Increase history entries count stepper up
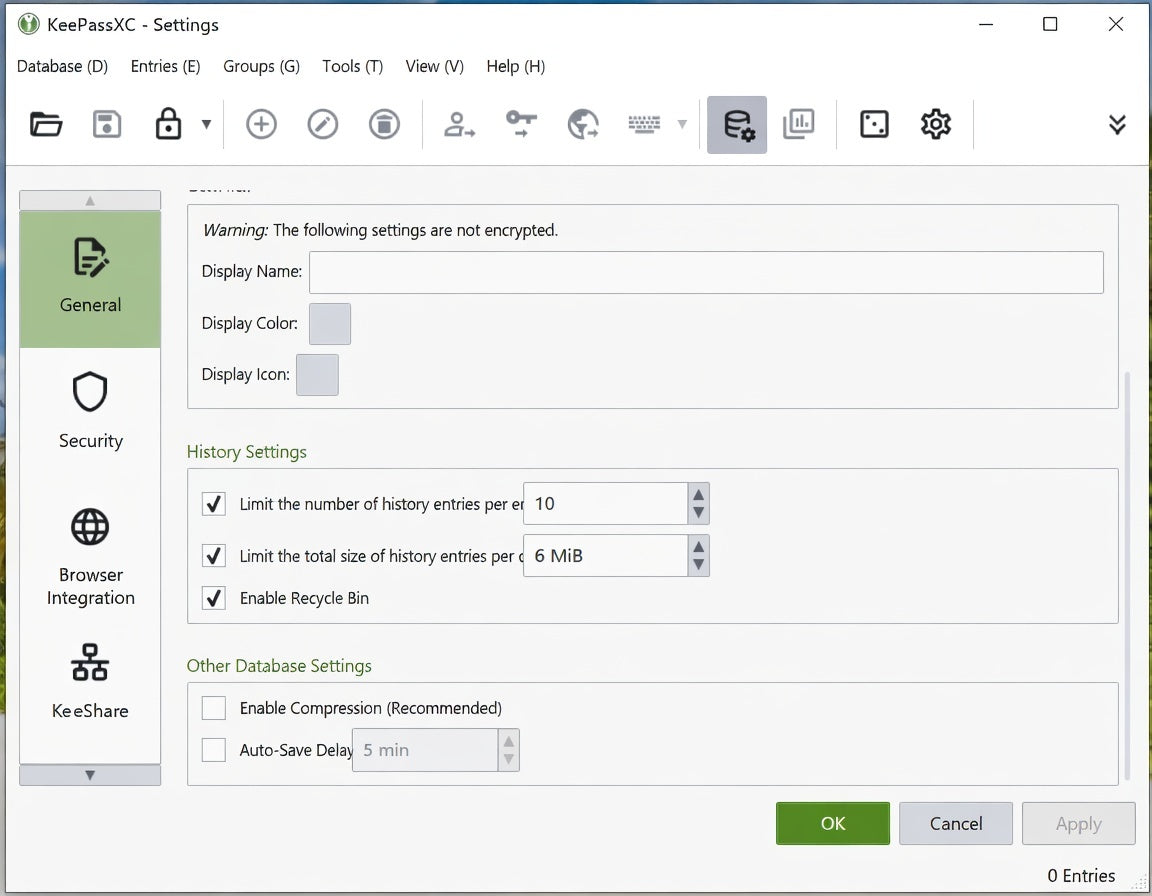Screen dimensions: 1152x896 click(x=699, y=494)
